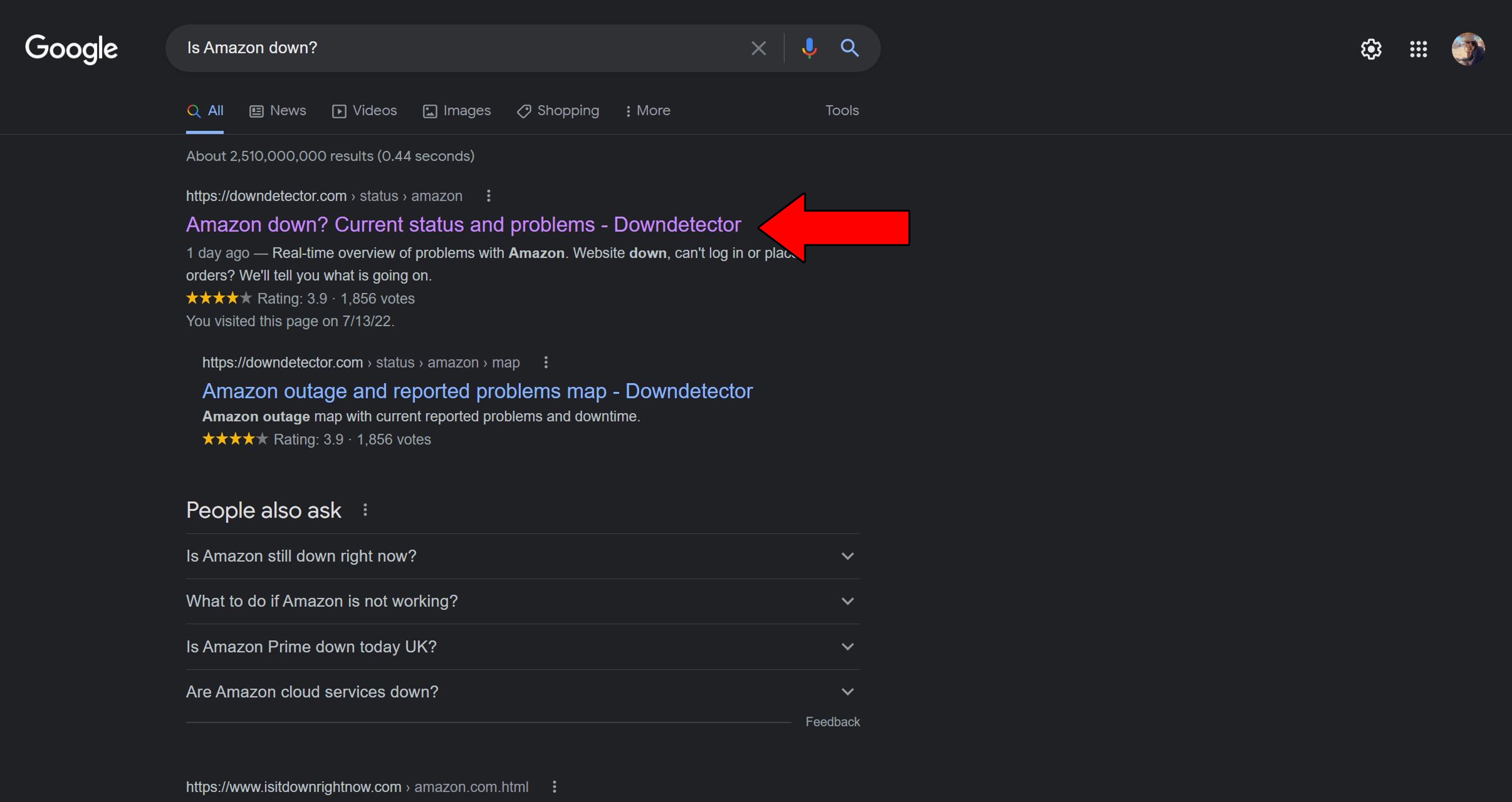Click the 'About 2,510,000,000 results' text
This screenshot has height=802, width=1512.
pos(330,156)
